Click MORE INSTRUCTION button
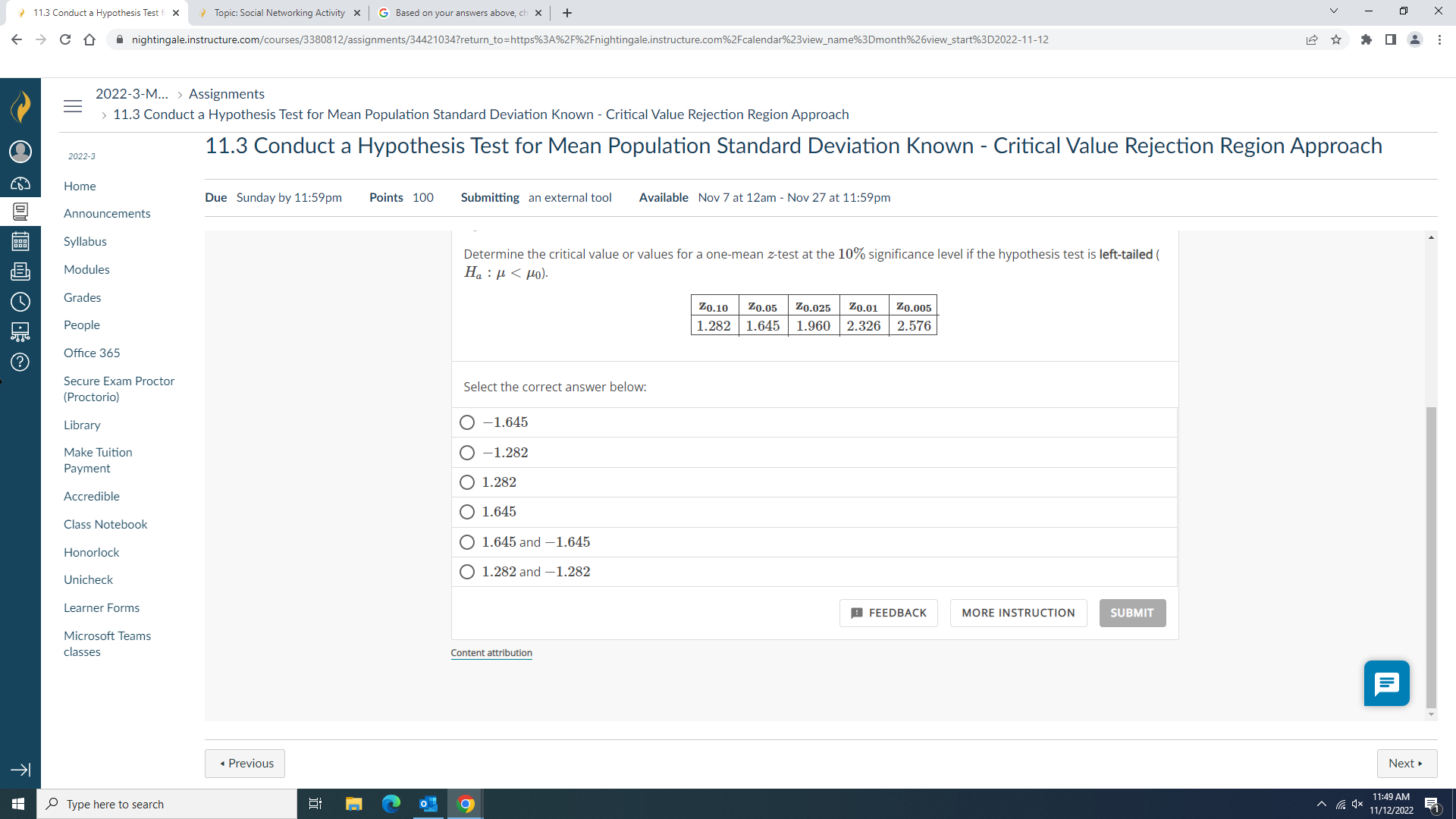The width and height of the screenshot is (1456, 819). pos(1018,613)
